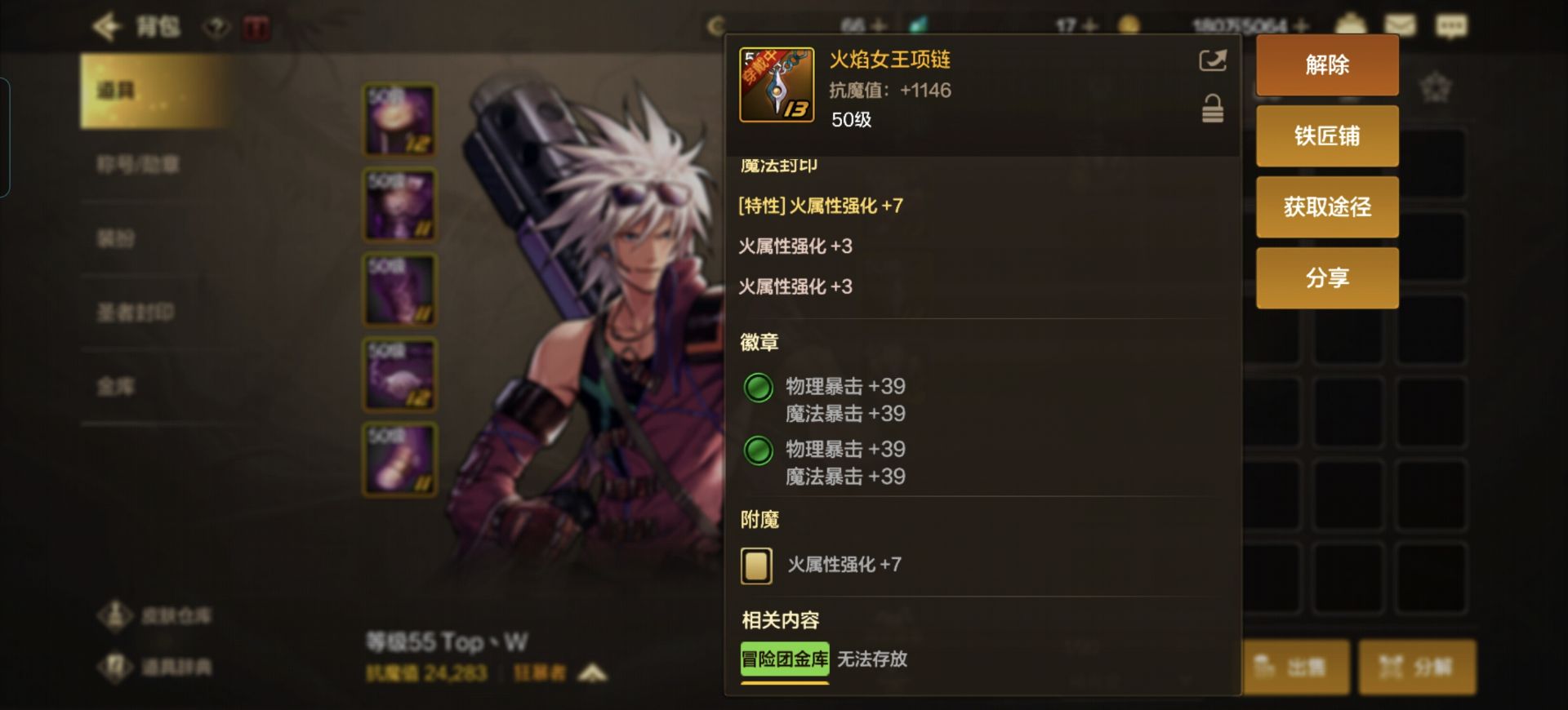1568x710 pixels.
Task: Click the 解除 unequip button
Action: point(1327,64)
